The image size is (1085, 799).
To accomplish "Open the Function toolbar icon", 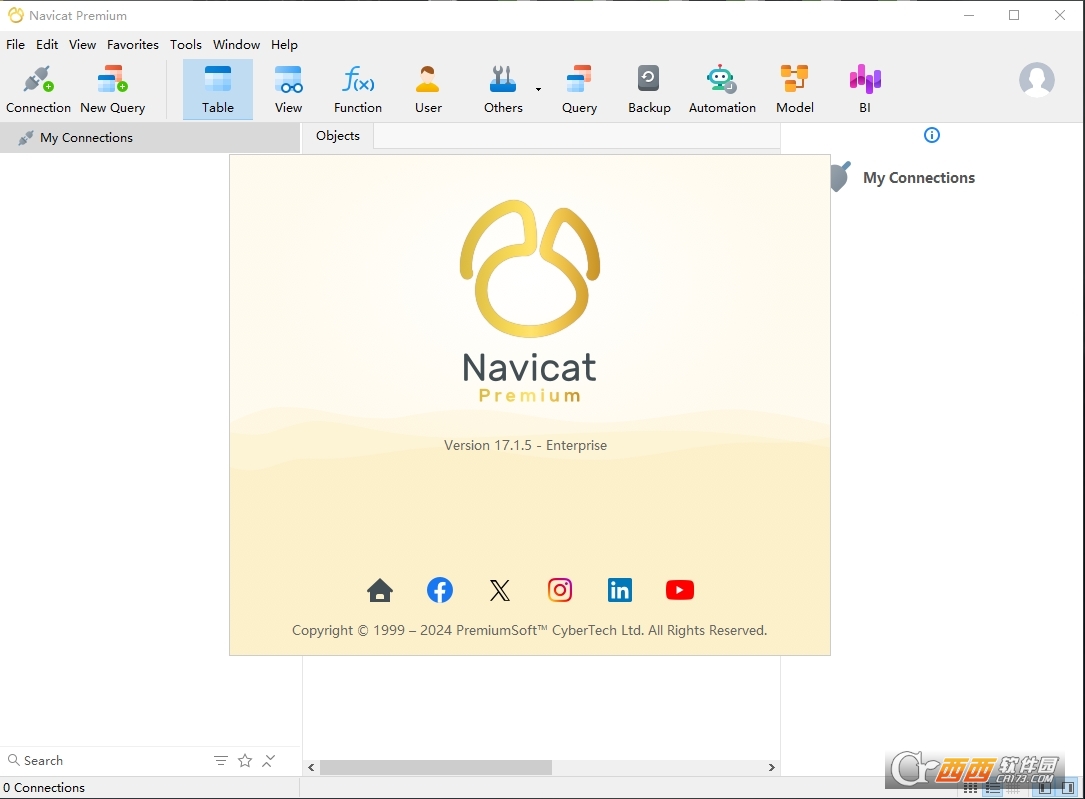I will click(x=358, y=89).
